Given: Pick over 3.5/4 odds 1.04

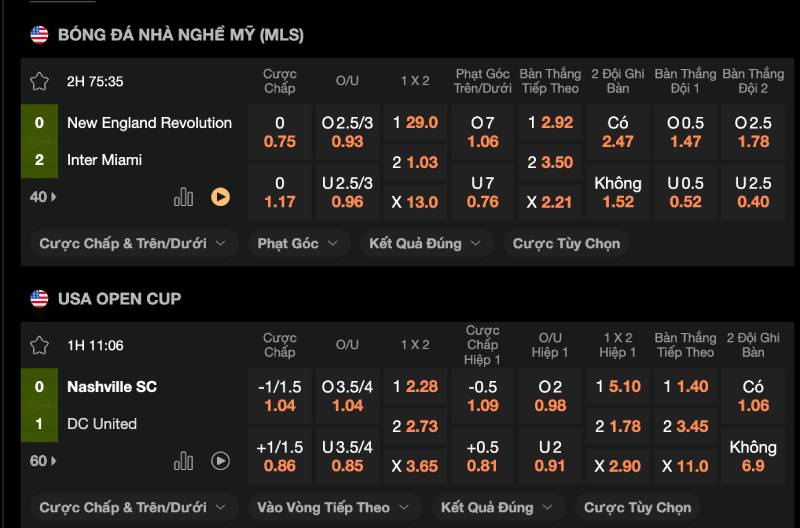Looking at the screenshot, I should coord(347,396).
